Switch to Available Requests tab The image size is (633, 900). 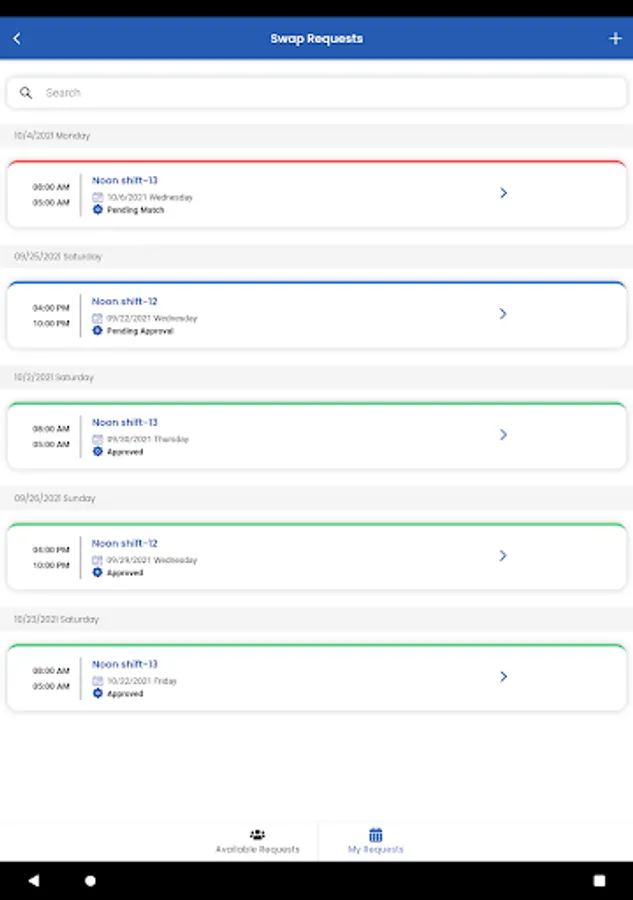click(x=257, y=841)
